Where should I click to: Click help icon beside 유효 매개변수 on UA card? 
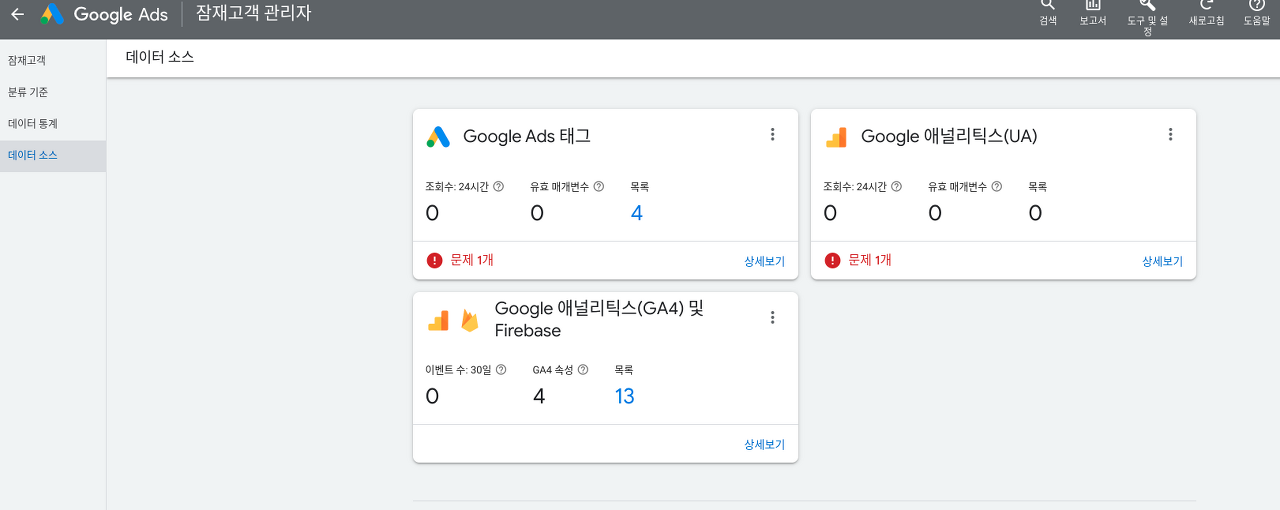997,187
